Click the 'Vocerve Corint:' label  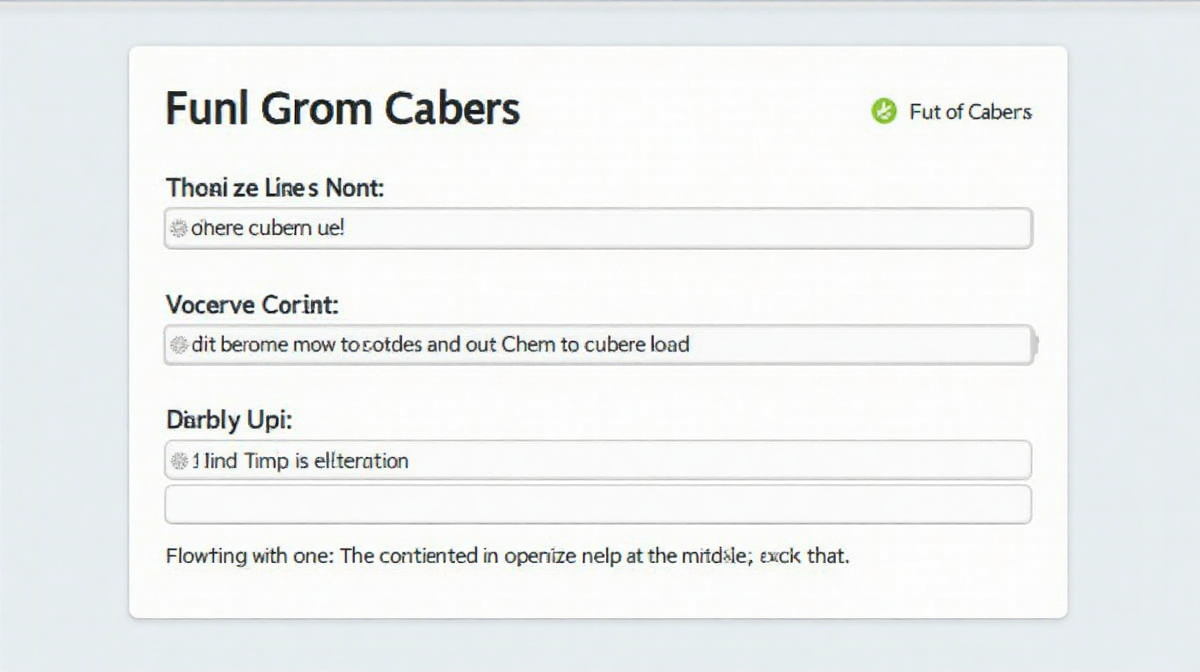tap(252, 304)
